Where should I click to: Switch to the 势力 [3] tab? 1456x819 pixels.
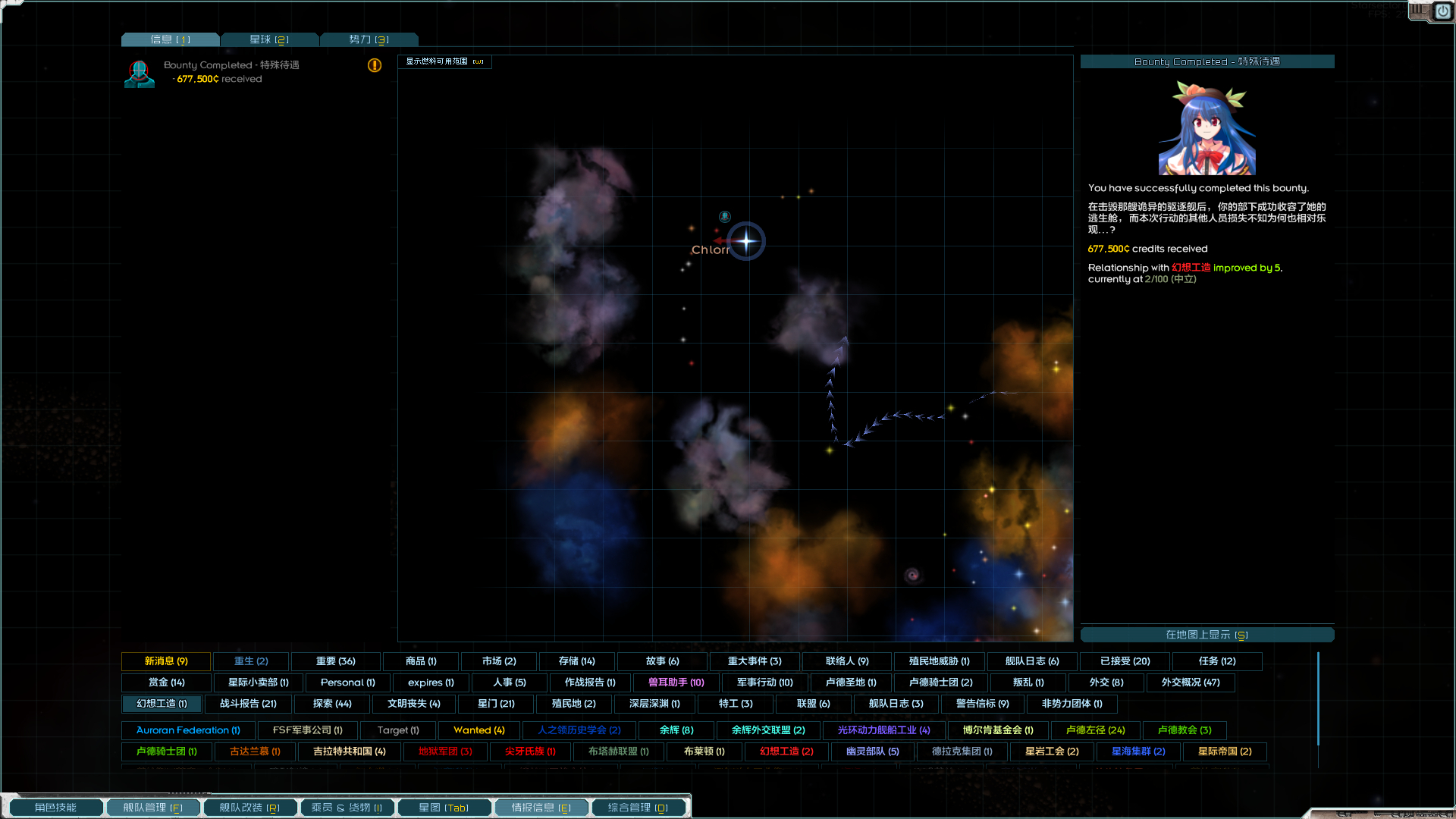(369, 39)
